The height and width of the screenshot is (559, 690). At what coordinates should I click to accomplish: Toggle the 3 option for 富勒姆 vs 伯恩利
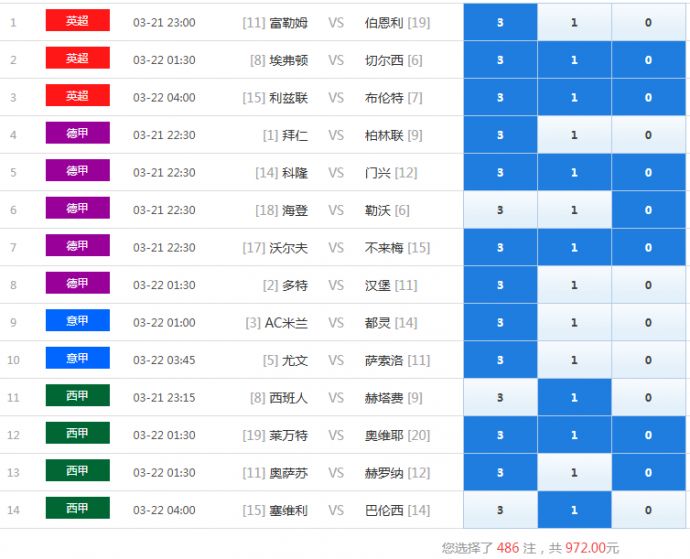[x=500, y=22]
